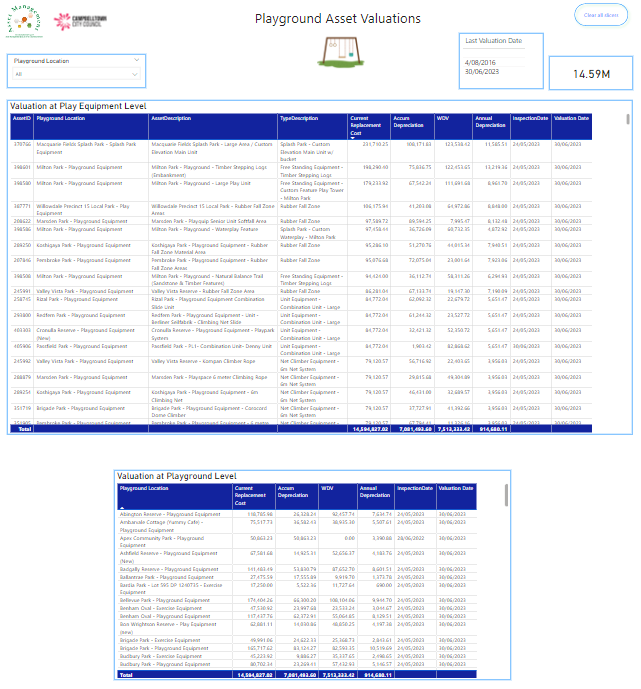Click the 14.59M total card
The image size is (641, 689).
coord(591,74)
